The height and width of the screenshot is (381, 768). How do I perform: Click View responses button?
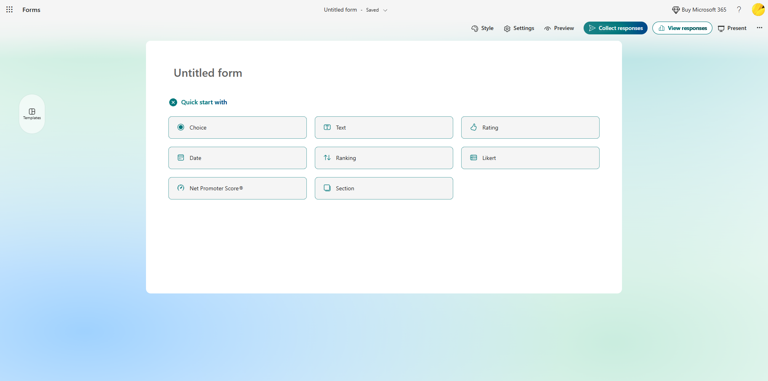(x=682, y=28)
